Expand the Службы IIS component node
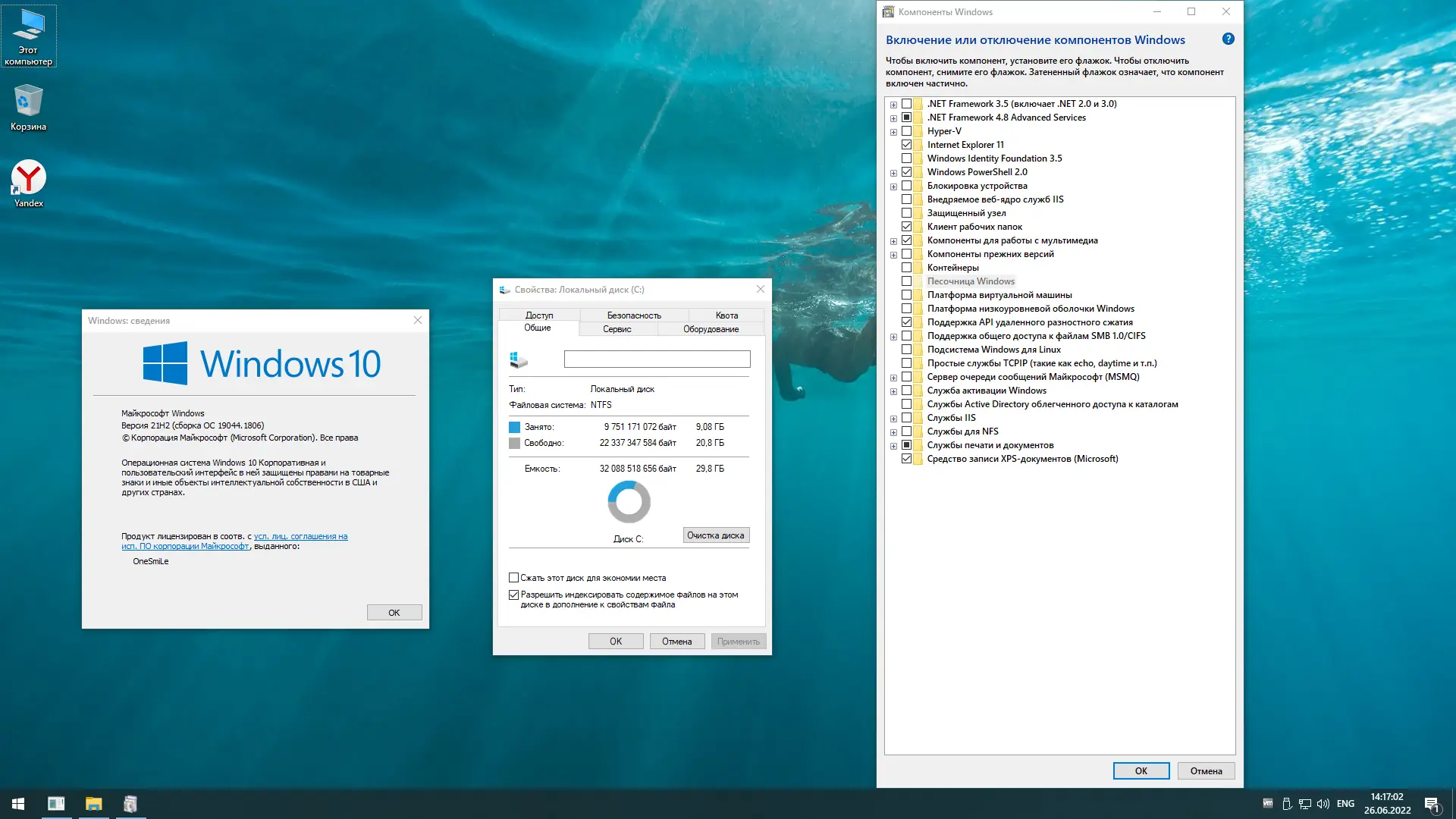This screenshot has height=819, width=1456. click(893, 419)
